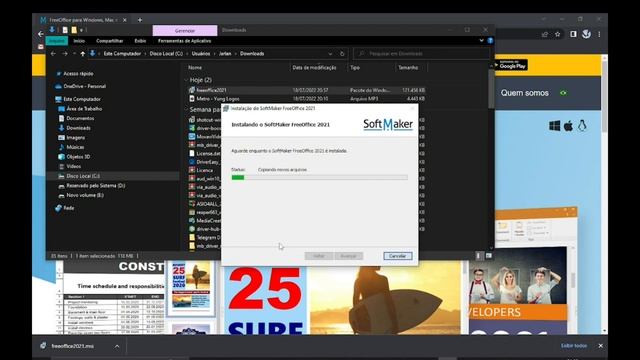This screenshot has width=640, height=360.
Task: Open the browser profile avatar
Action: (x=587, y=34)
